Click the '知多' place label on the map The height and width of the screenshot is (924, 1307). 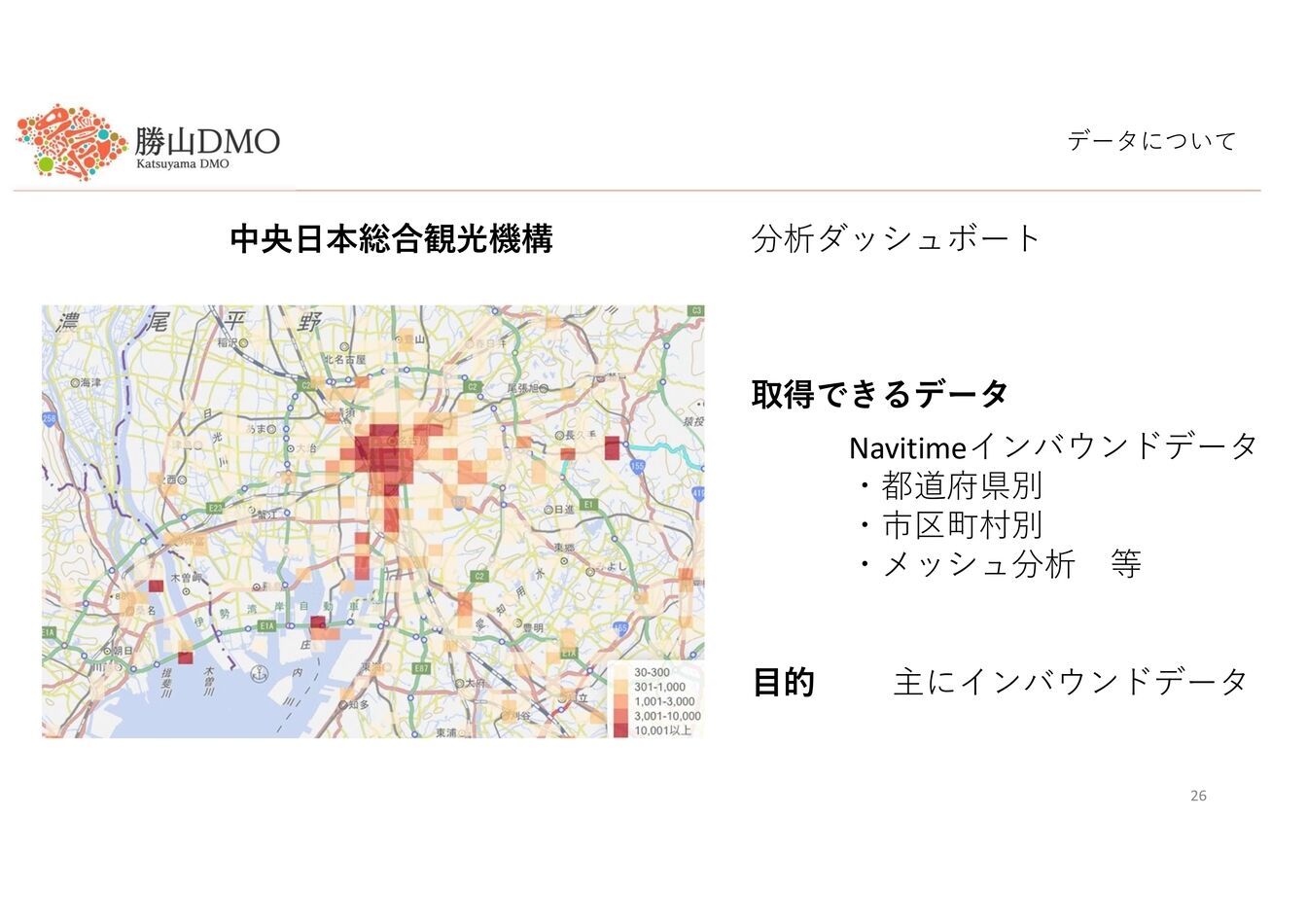click(x=358, y=705)
